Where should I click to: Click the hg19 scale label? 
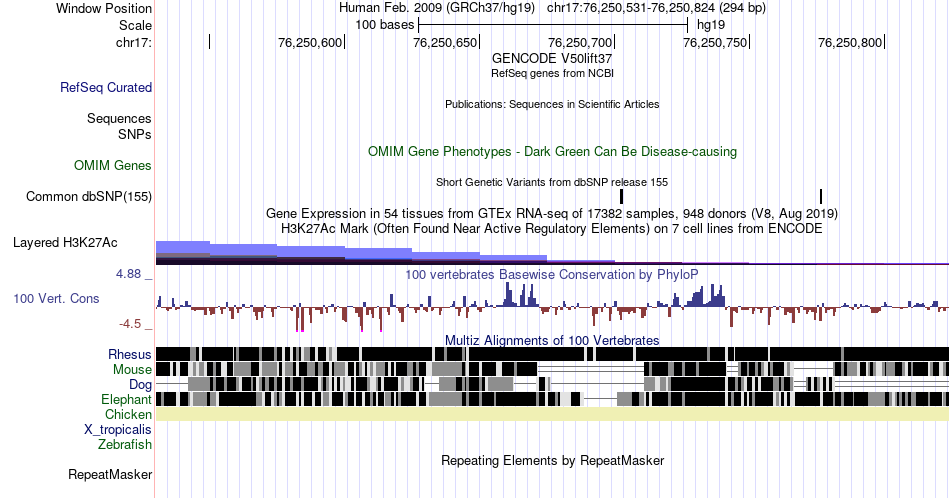tap(711, 25)
